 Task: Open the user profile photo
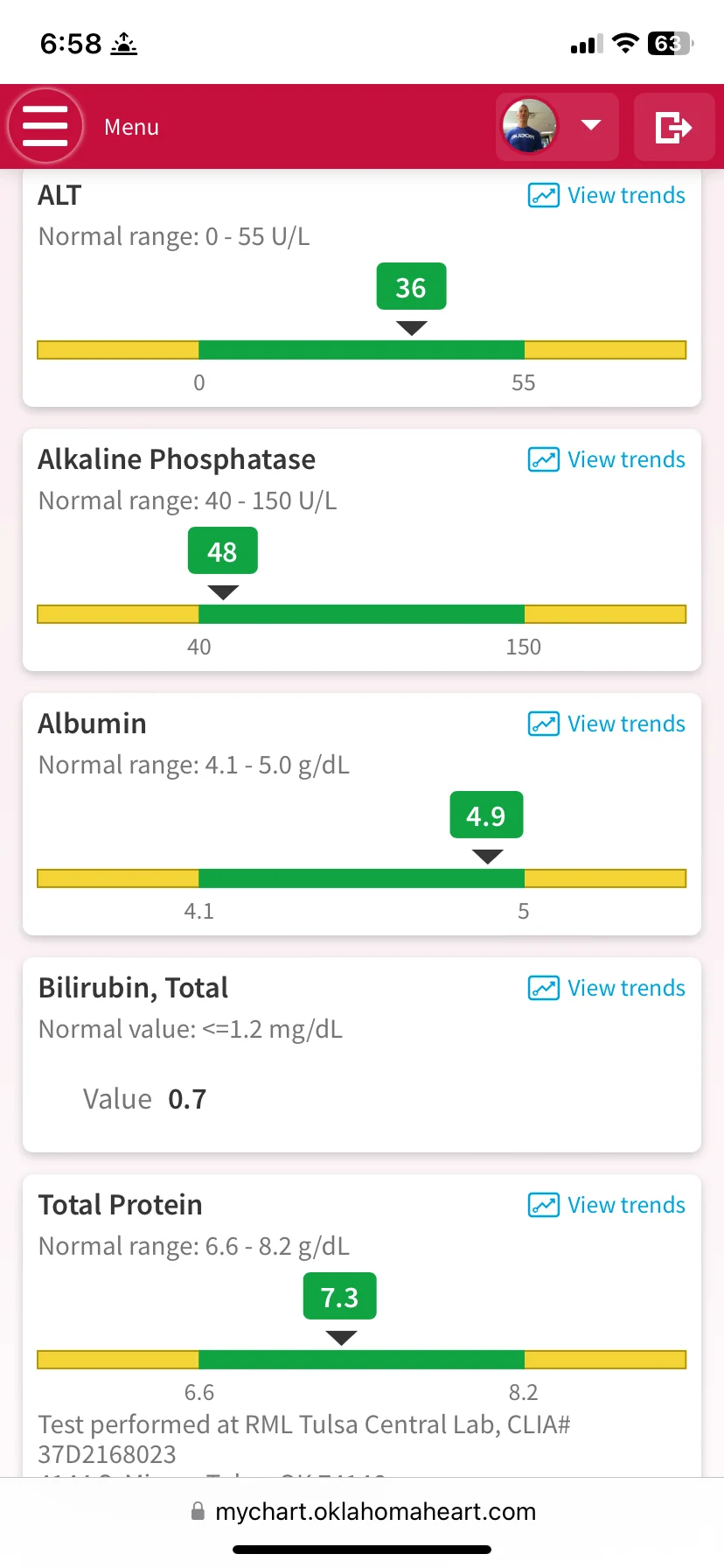tap(530, 126)
